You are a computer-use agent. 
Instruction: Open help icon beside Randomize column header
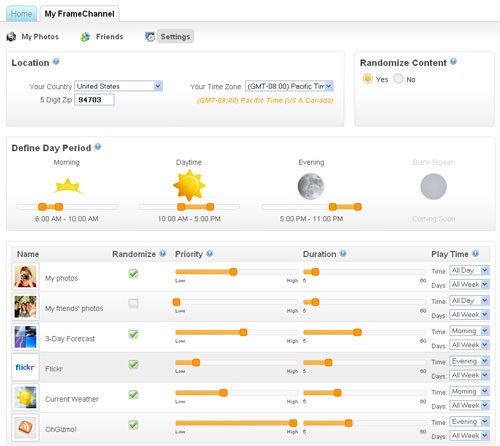point(163,253)
